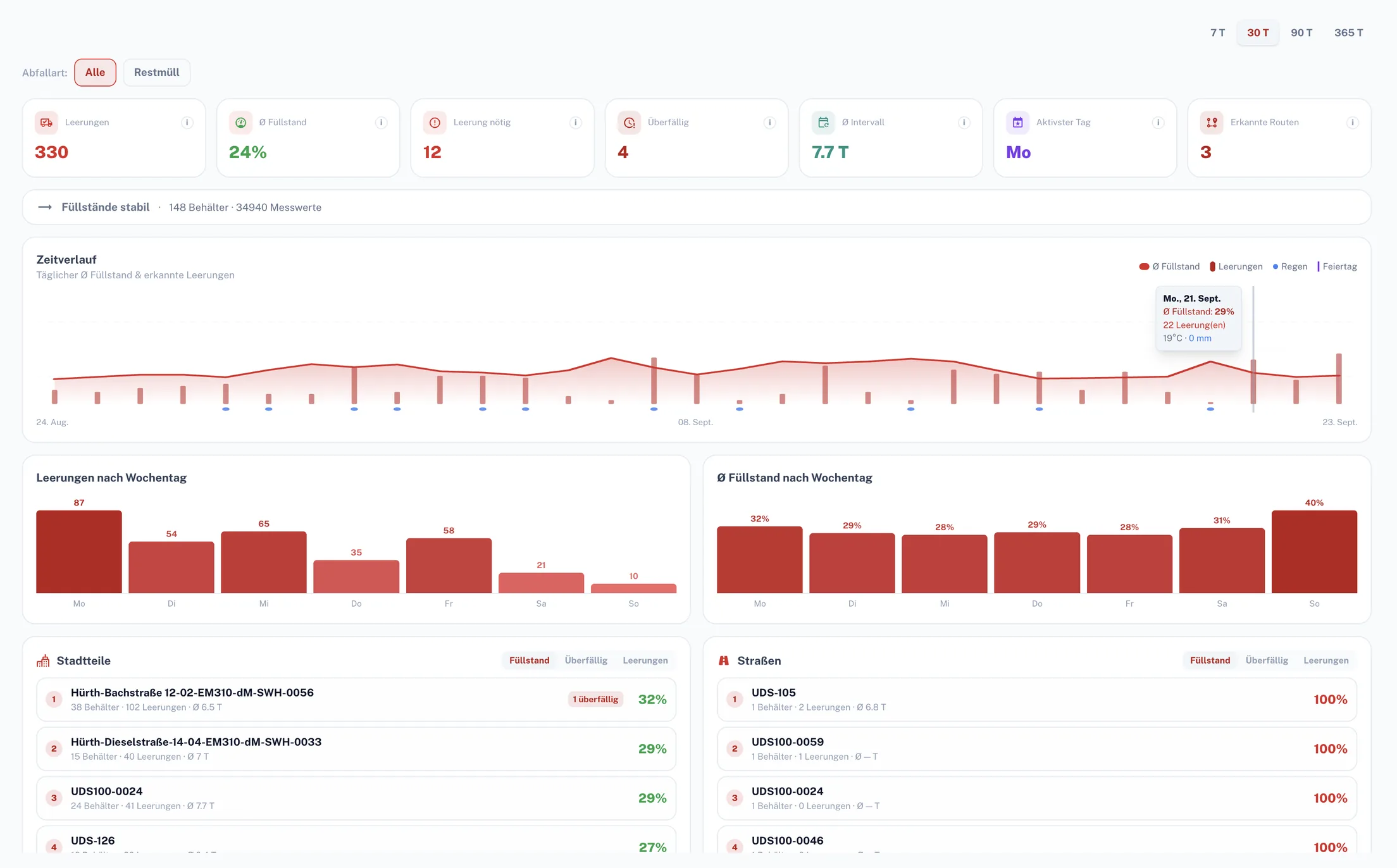The width and height of the screenshot is (1397, 868).
Task: Click the '1 überfällig' badge
Action: [595, 700]
